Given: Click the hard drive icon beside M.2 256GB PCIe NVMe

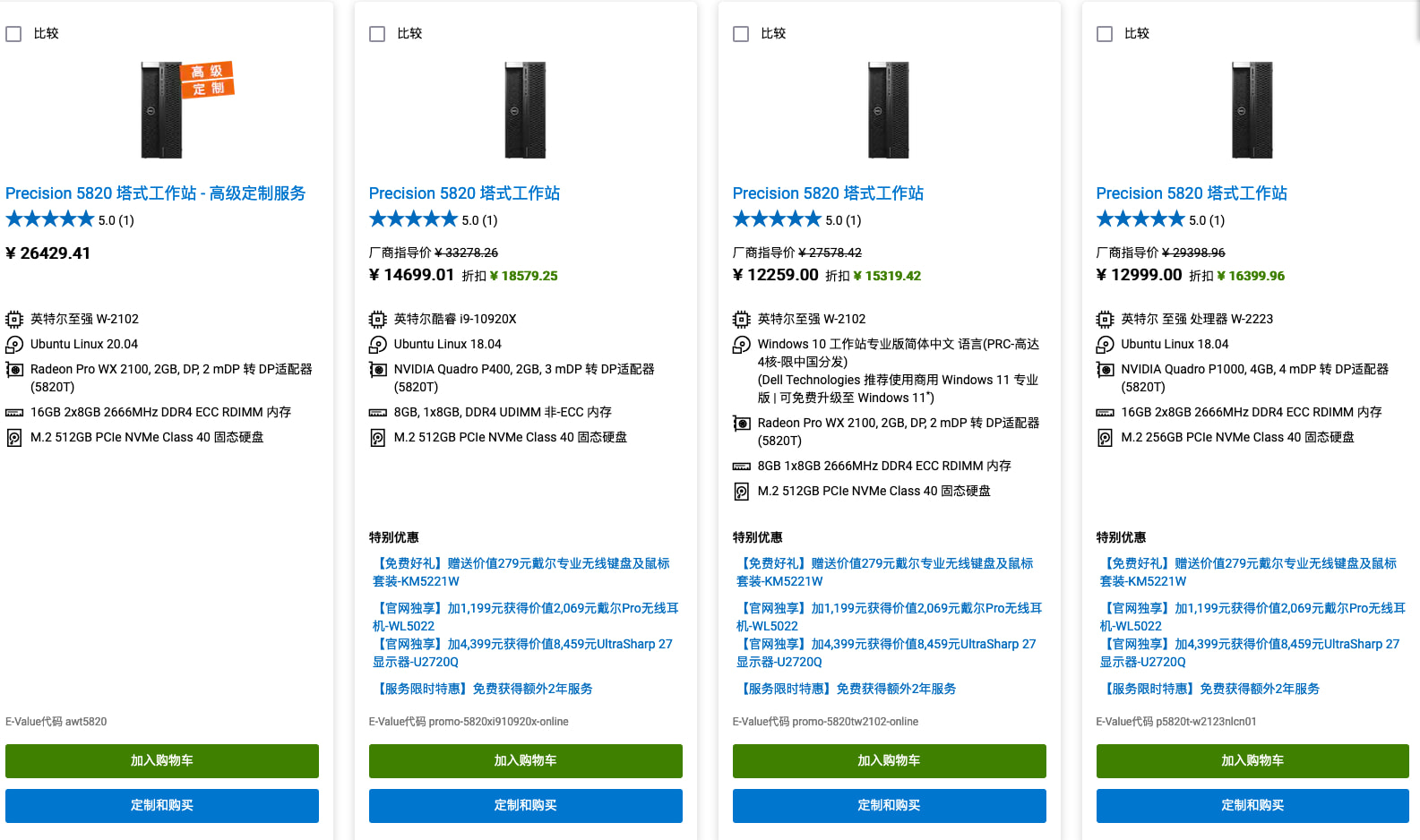Looking at the screenshot, I should [x=1106, y=438].
